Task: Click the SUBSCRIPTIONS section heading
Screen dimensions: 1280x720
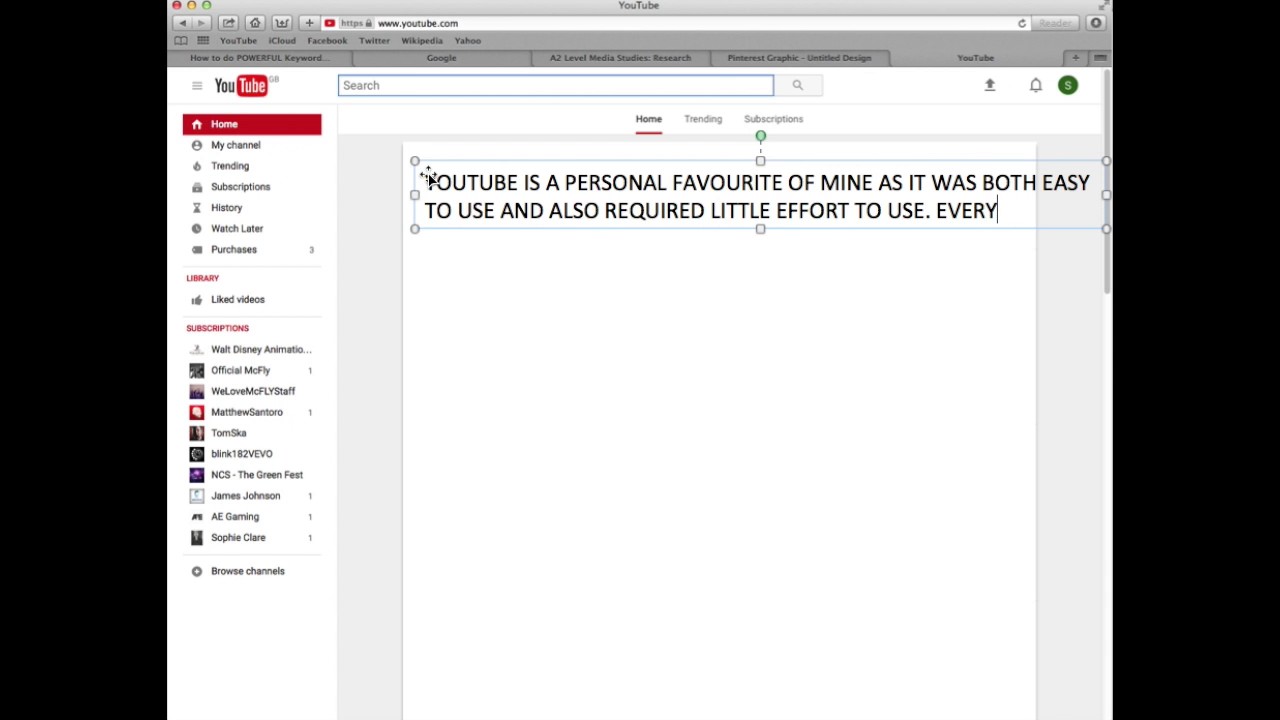Action: tap(217, 328)
